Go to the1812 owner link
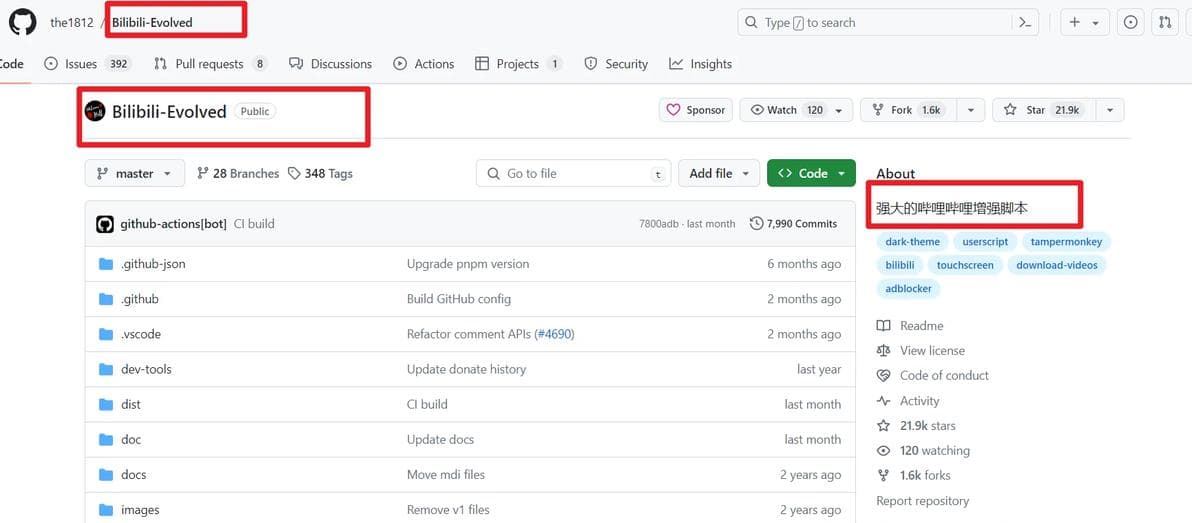This screenshot has height=523, width=1192. click(71, 23)
